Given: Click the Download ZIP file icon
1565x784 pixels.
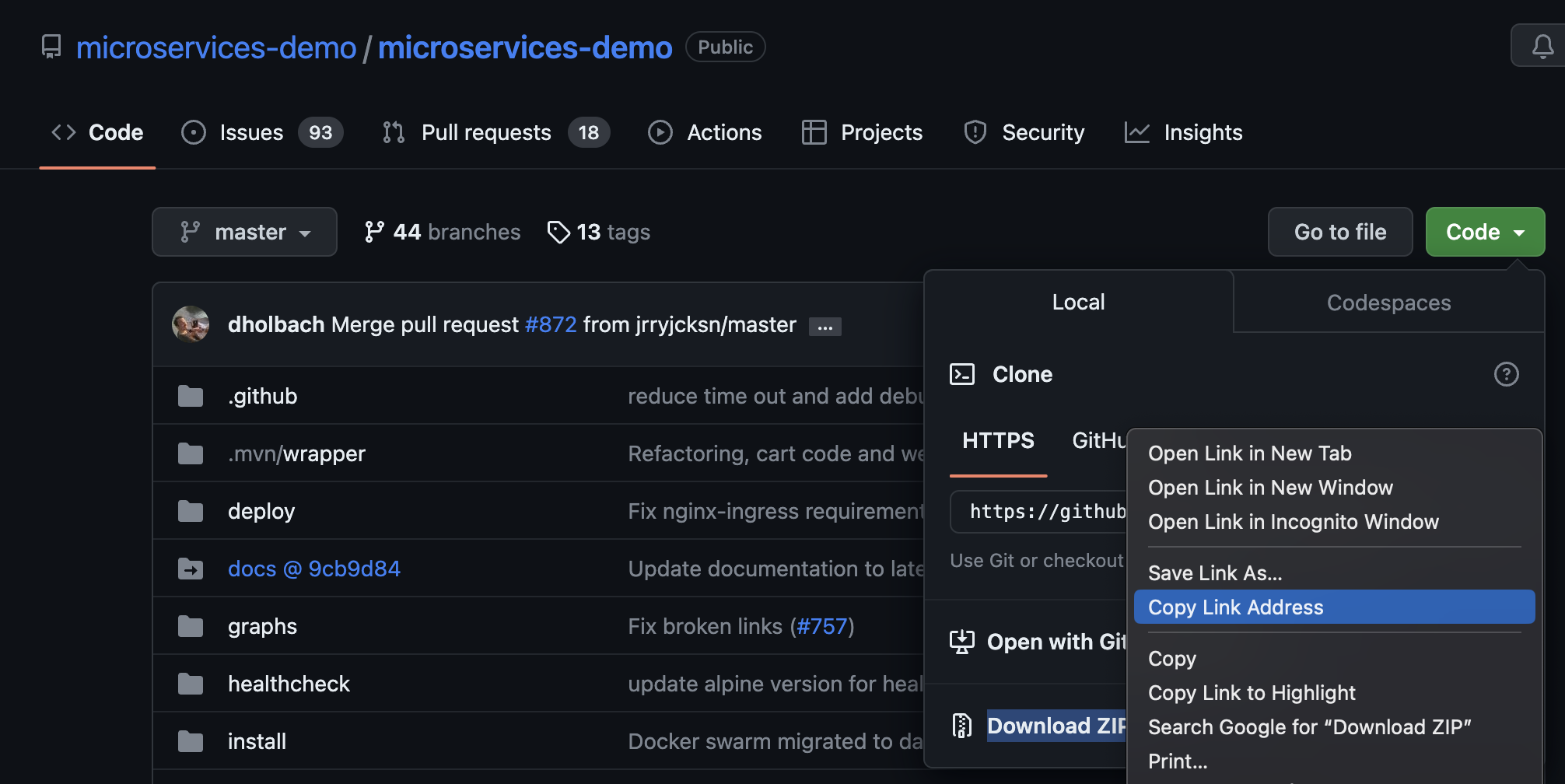Looking at the screenshot, I should tap(962, 726).
